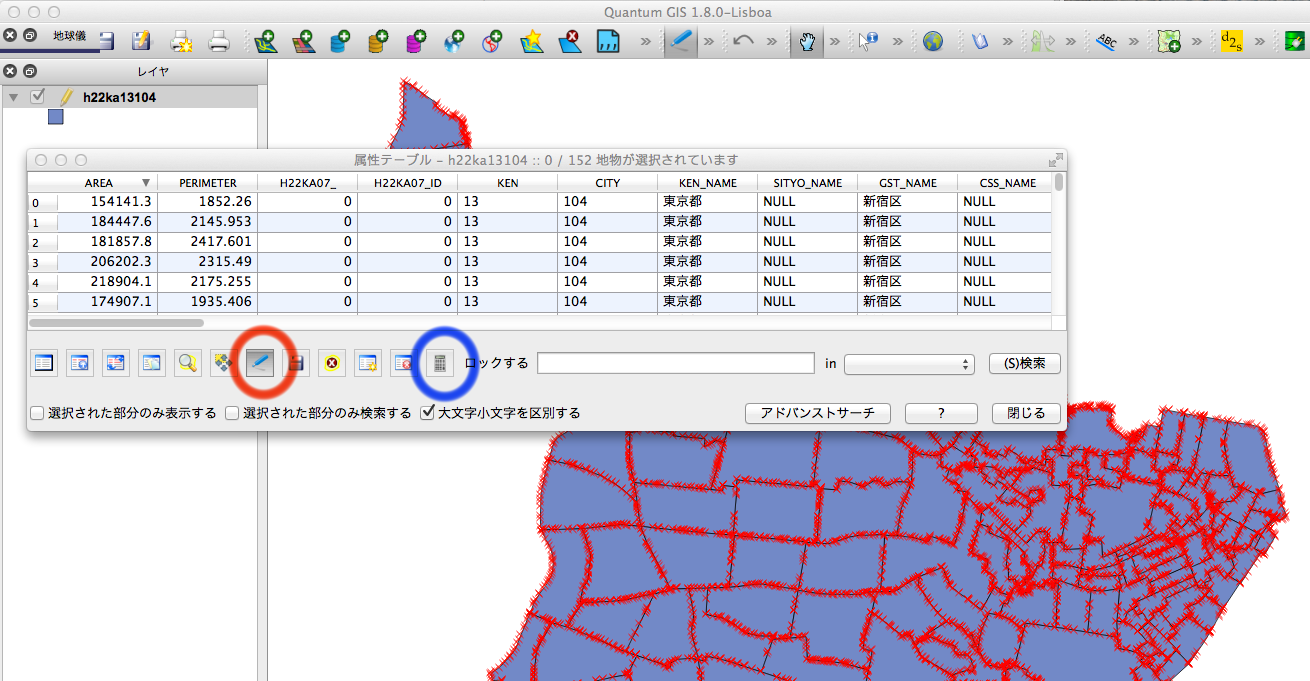Click the Identify Features tool icon
The image size is (1310, 681).
click(x=867, y=42)
